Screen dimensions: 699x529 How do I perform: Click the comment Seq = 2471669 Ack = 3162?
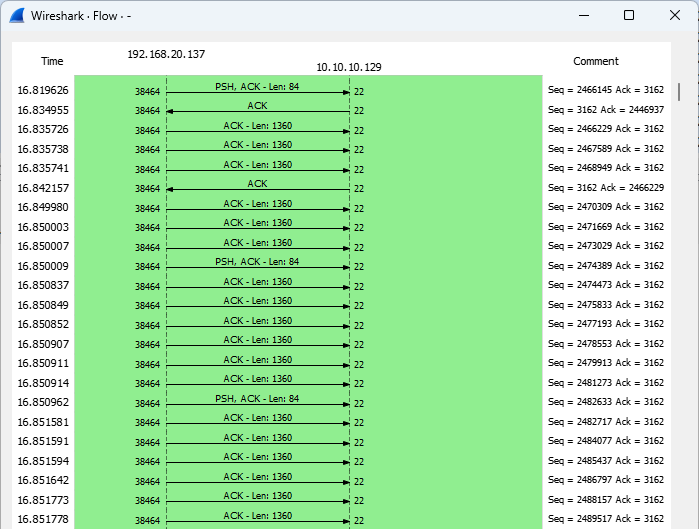(x=606, y=226)
